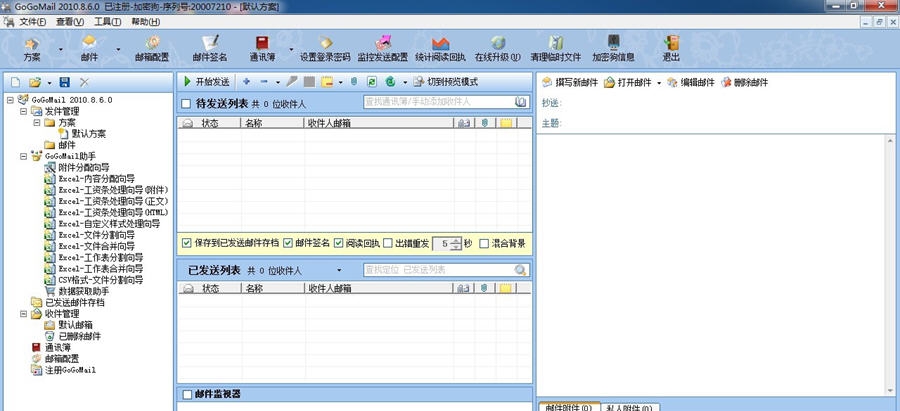Toggle 保存到已发送邮件存档 checkbox
Screen dimensions: 900x411
[186, 243]
